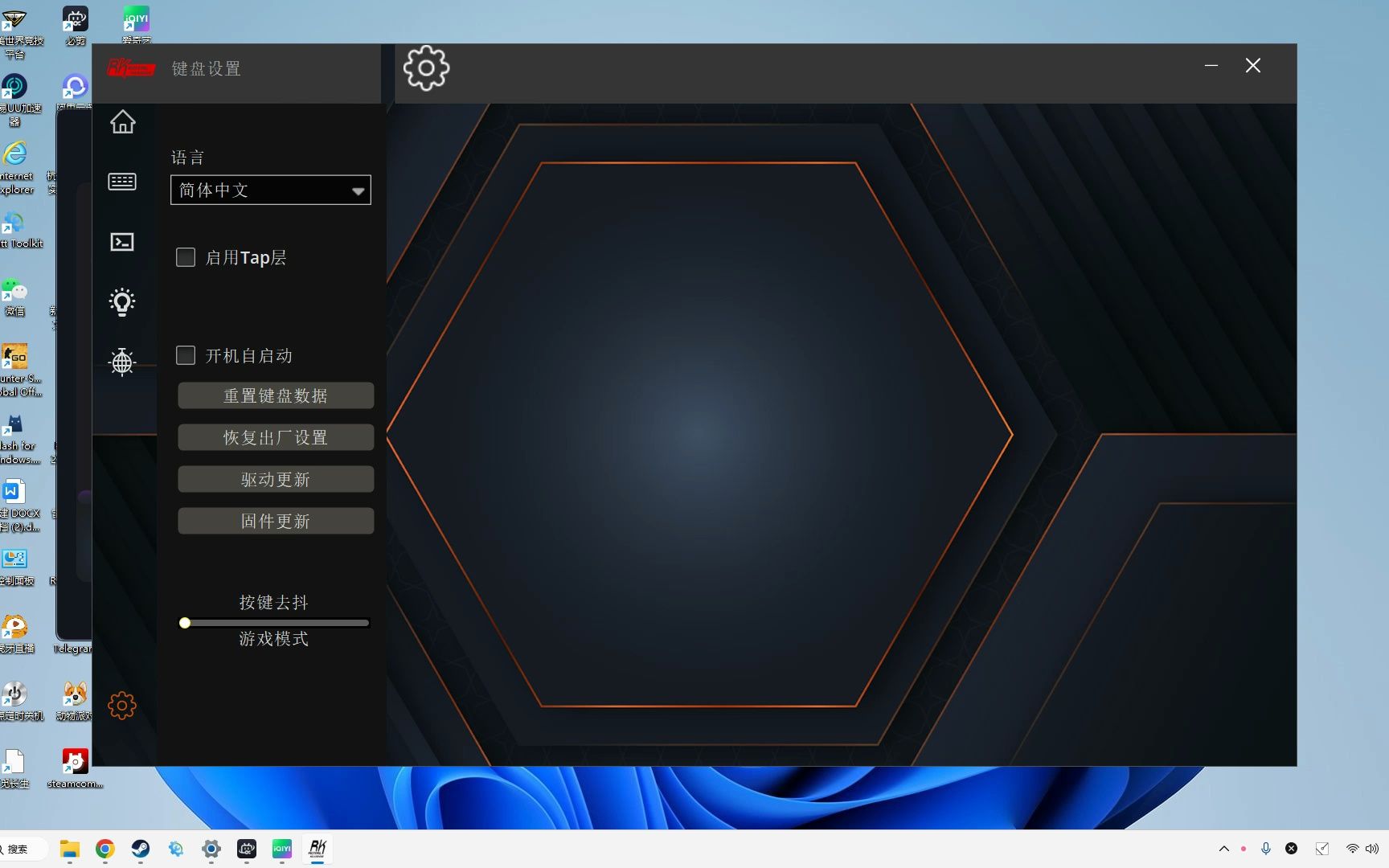This screenshot has height=868, width=1389.
Task: Open the globe crosshair sidebar page
Action: (x=122, y=362)
